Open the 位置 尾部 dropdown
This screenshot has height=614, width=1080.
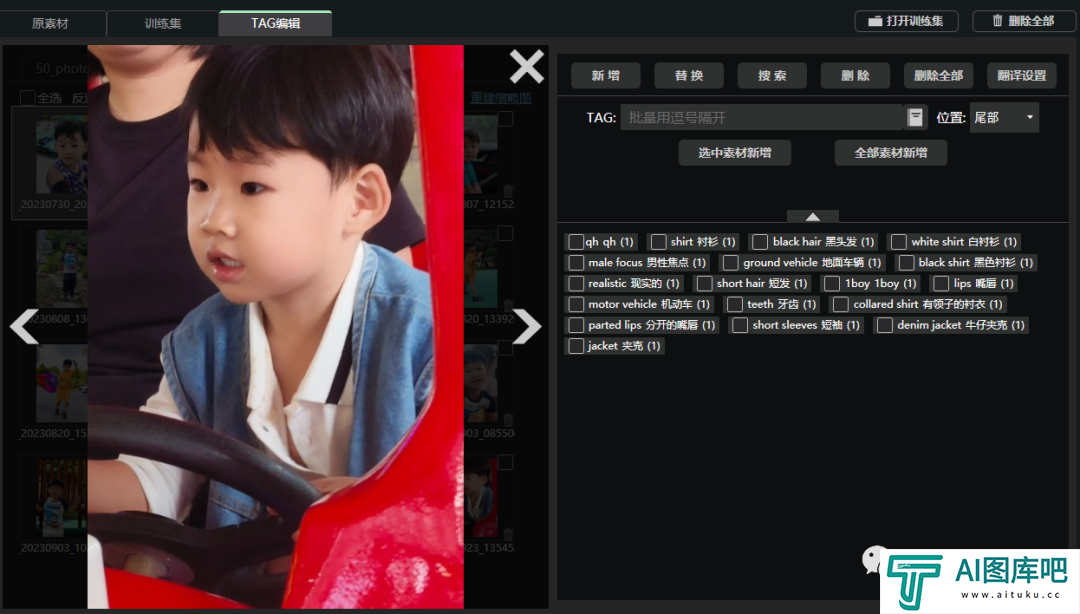coord(1004,117)
